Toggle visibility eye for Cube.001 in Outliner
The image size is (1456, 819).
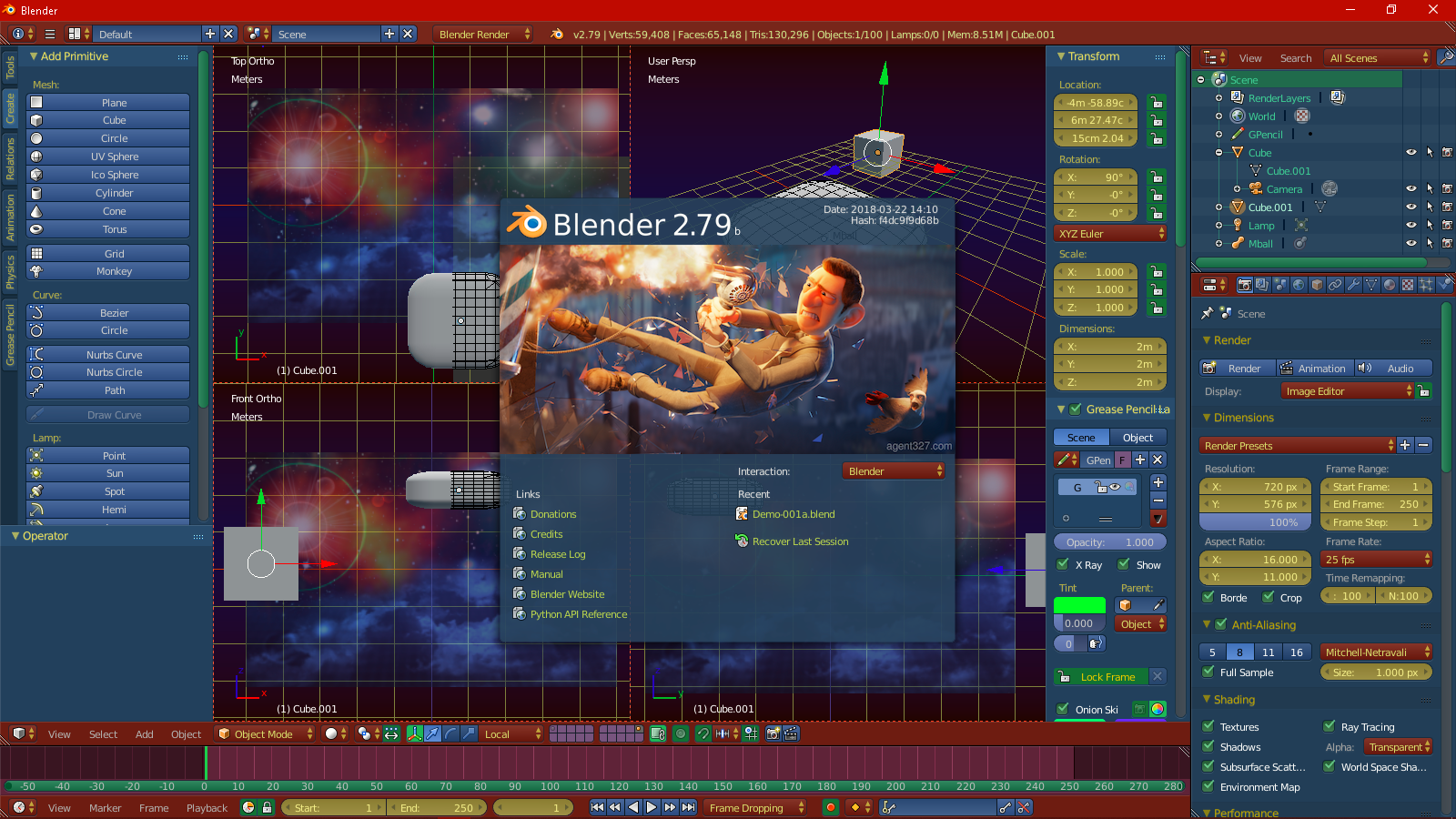click(1411, 207)
